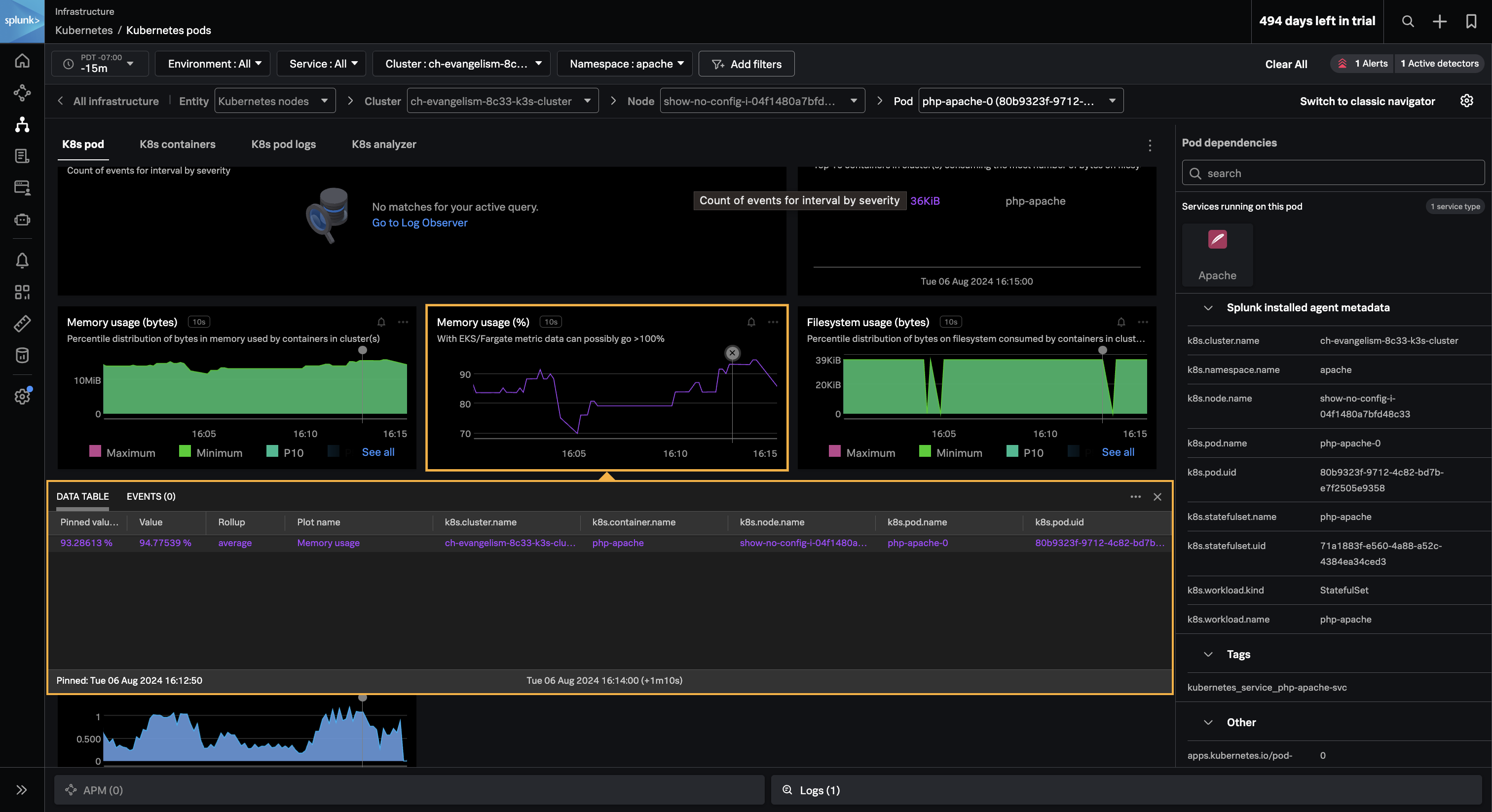The width and height of the screenshot is (1492, 812).
Task: Collapse the Splunk installed agent metadata section
Action: pos(1208,307)
